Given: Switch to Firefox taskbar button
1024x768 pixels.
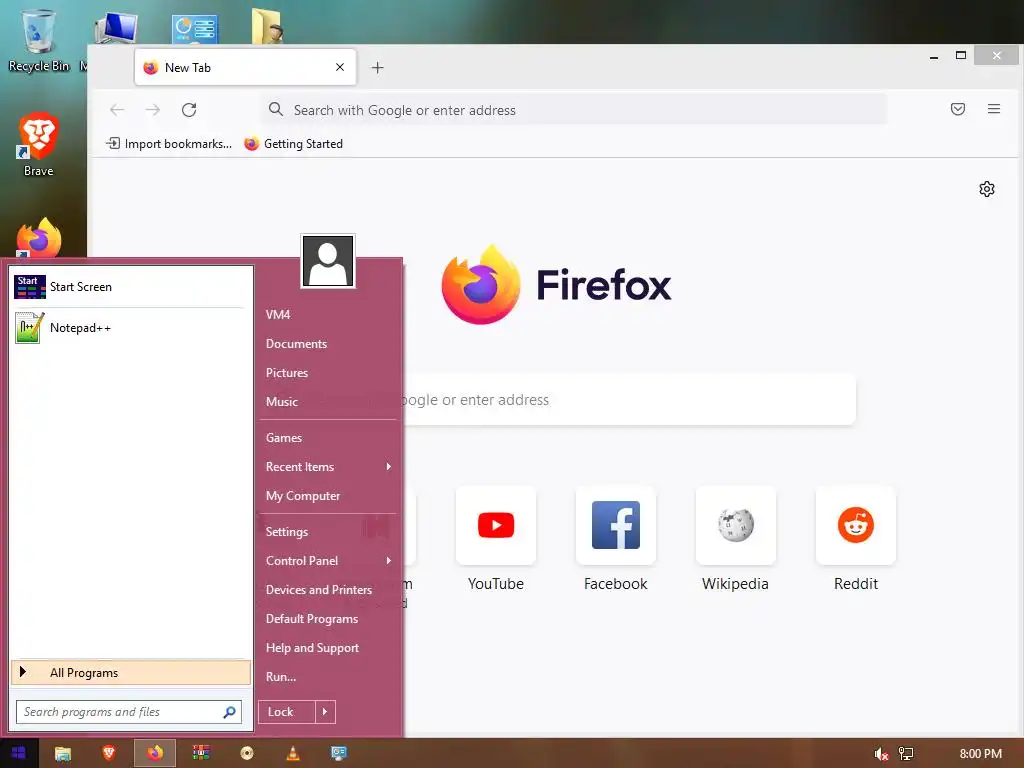Looking at the screenshot, I should tap(155, 754).
